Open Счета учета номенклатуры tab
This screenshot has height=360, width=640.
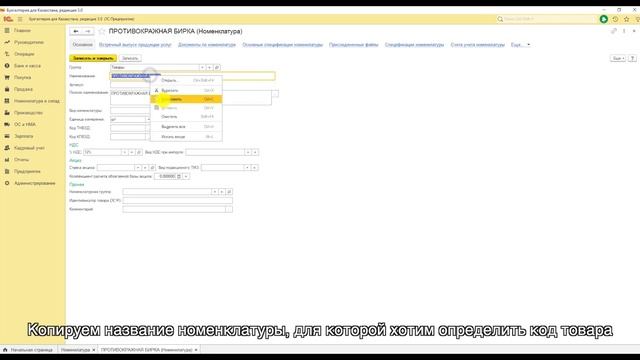click(478, 45)
